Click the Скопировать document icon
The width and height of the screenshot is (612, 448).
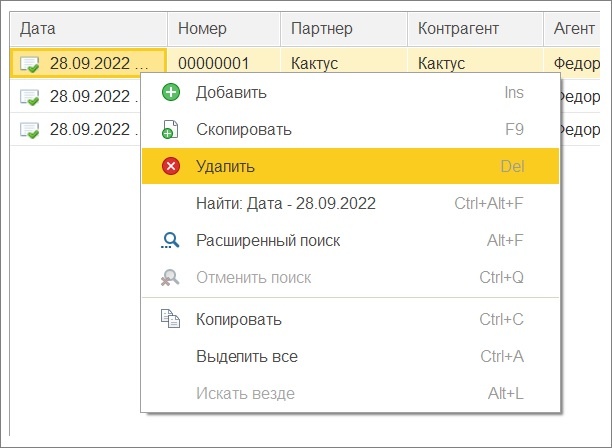(170, 130)
